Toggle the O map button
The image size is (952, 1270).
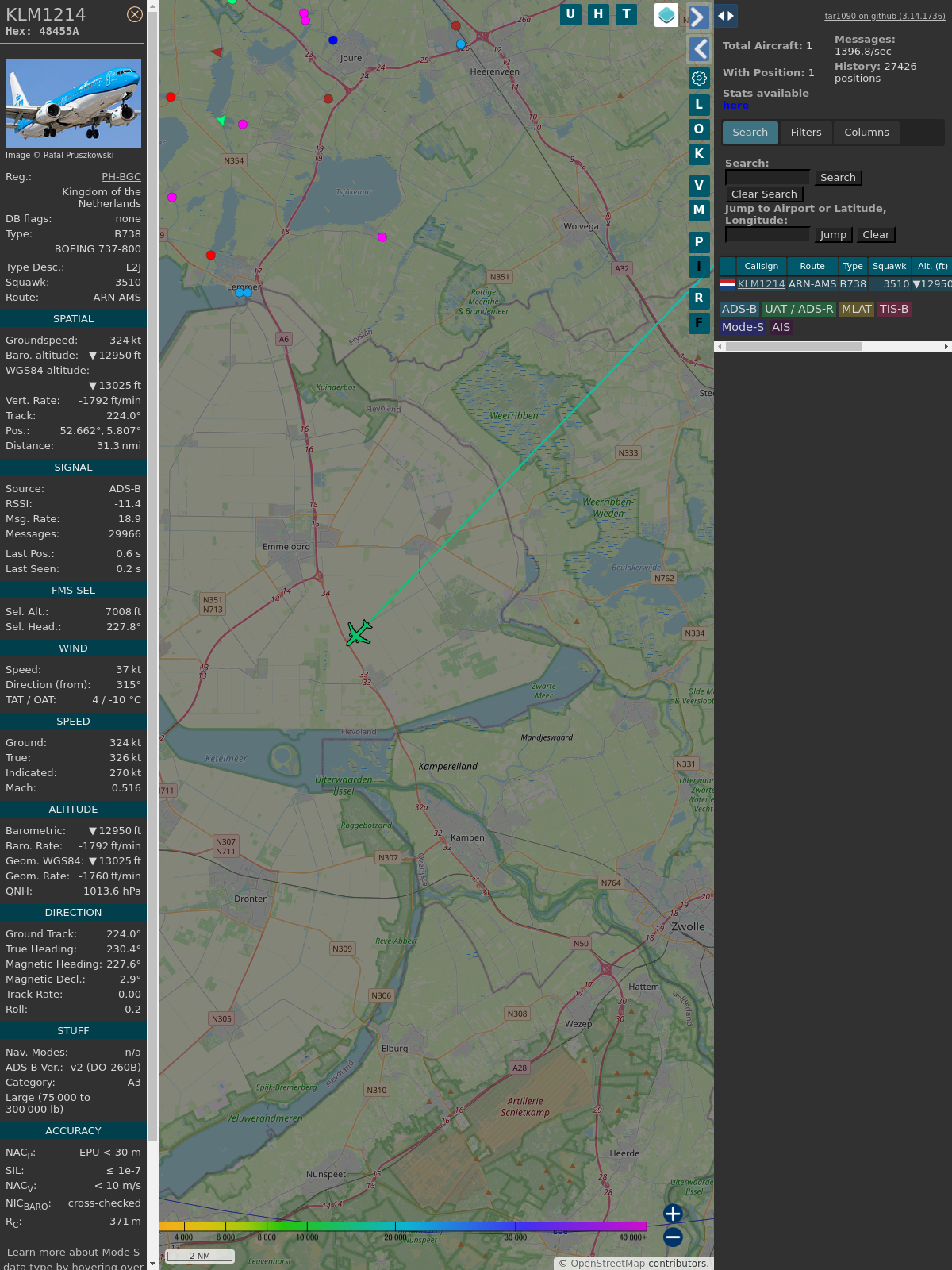(x=699, y=129)
